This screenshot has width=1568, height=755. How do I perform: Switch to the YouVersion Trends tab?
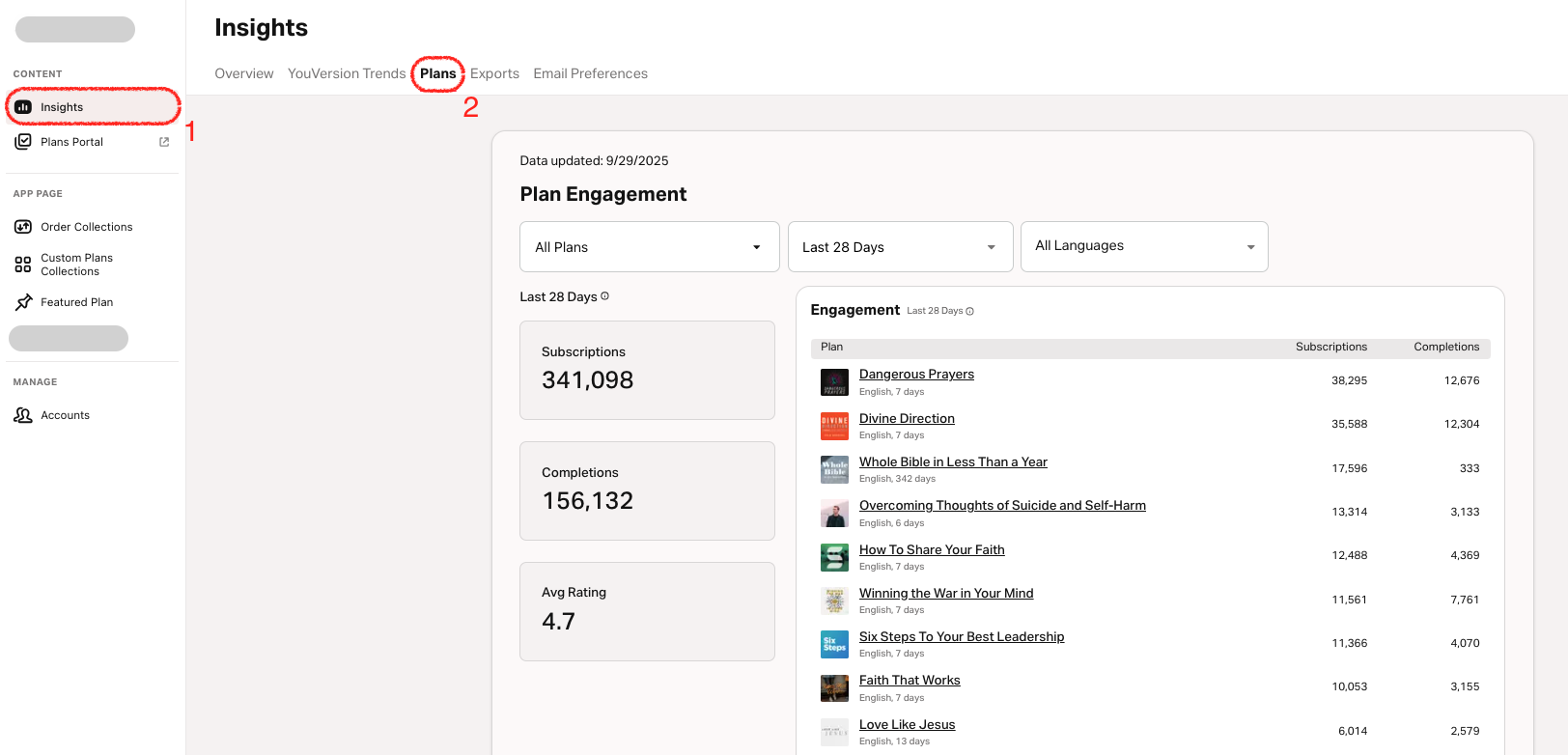click(347, 73)
